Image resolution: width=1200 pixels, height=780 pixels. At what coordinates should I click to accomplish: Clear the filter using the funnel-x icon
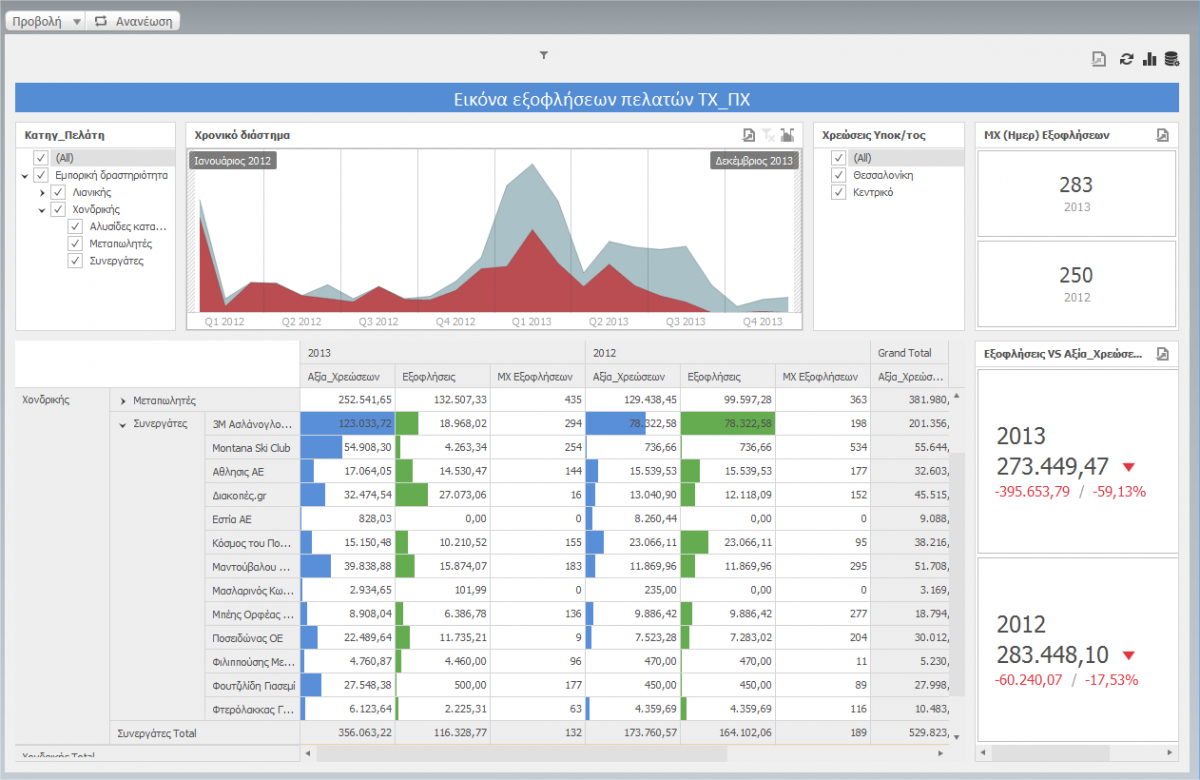(768, 136)
